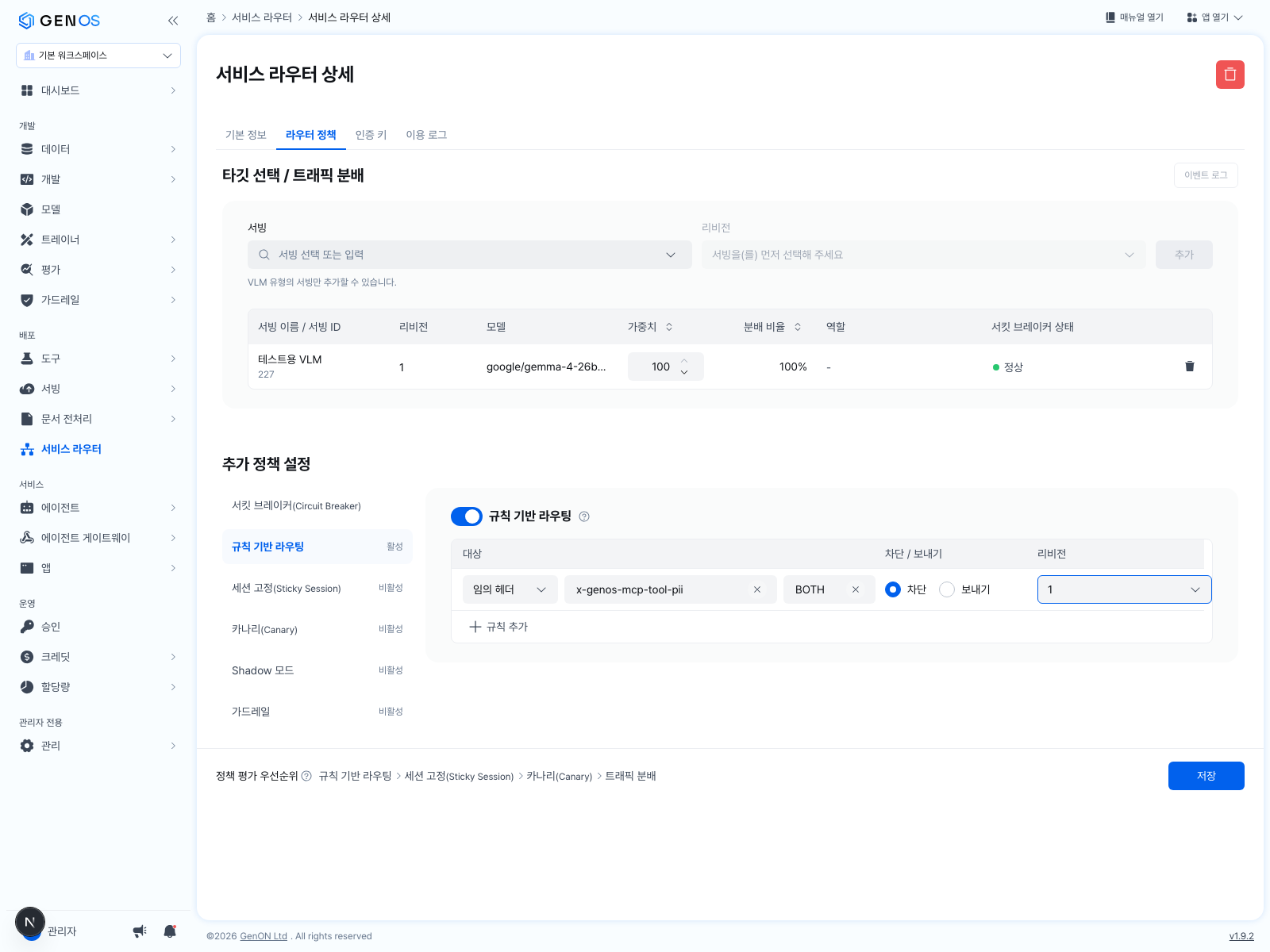The image size is (1270, 952).
Task: Click 규칙 추가 to add a rule
Action: coord(498,627)
